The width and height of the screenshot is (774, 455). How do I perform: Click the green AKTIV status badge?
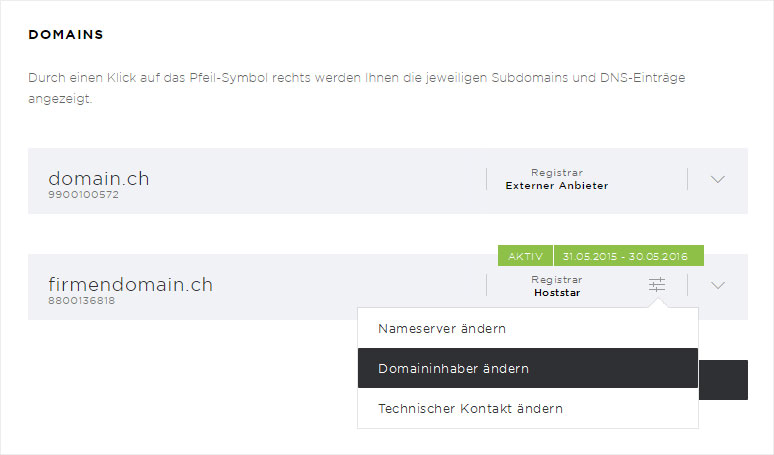coord(525,256)
